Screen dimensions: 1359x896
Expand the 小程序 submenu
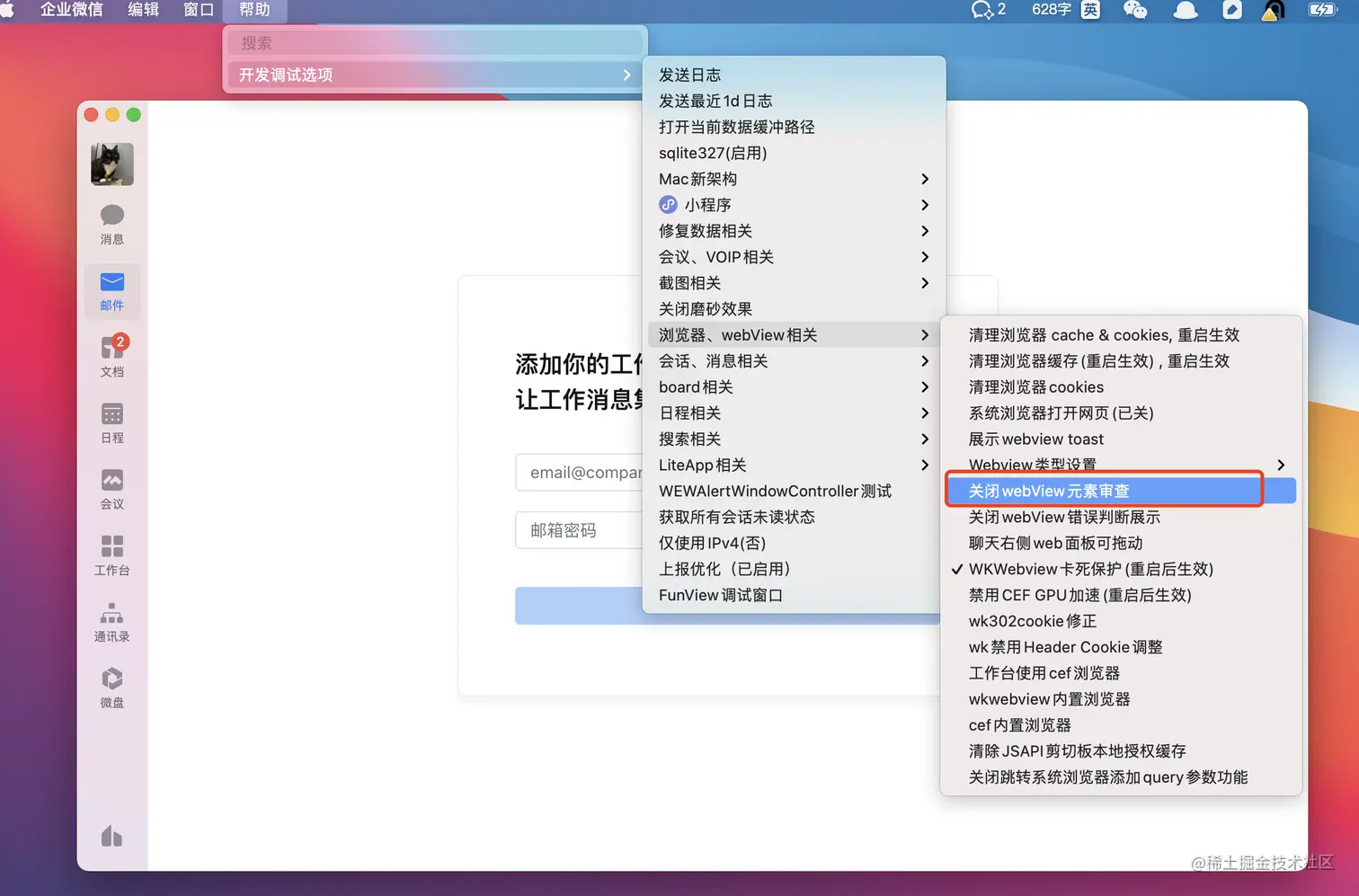[x=706, y=204]
